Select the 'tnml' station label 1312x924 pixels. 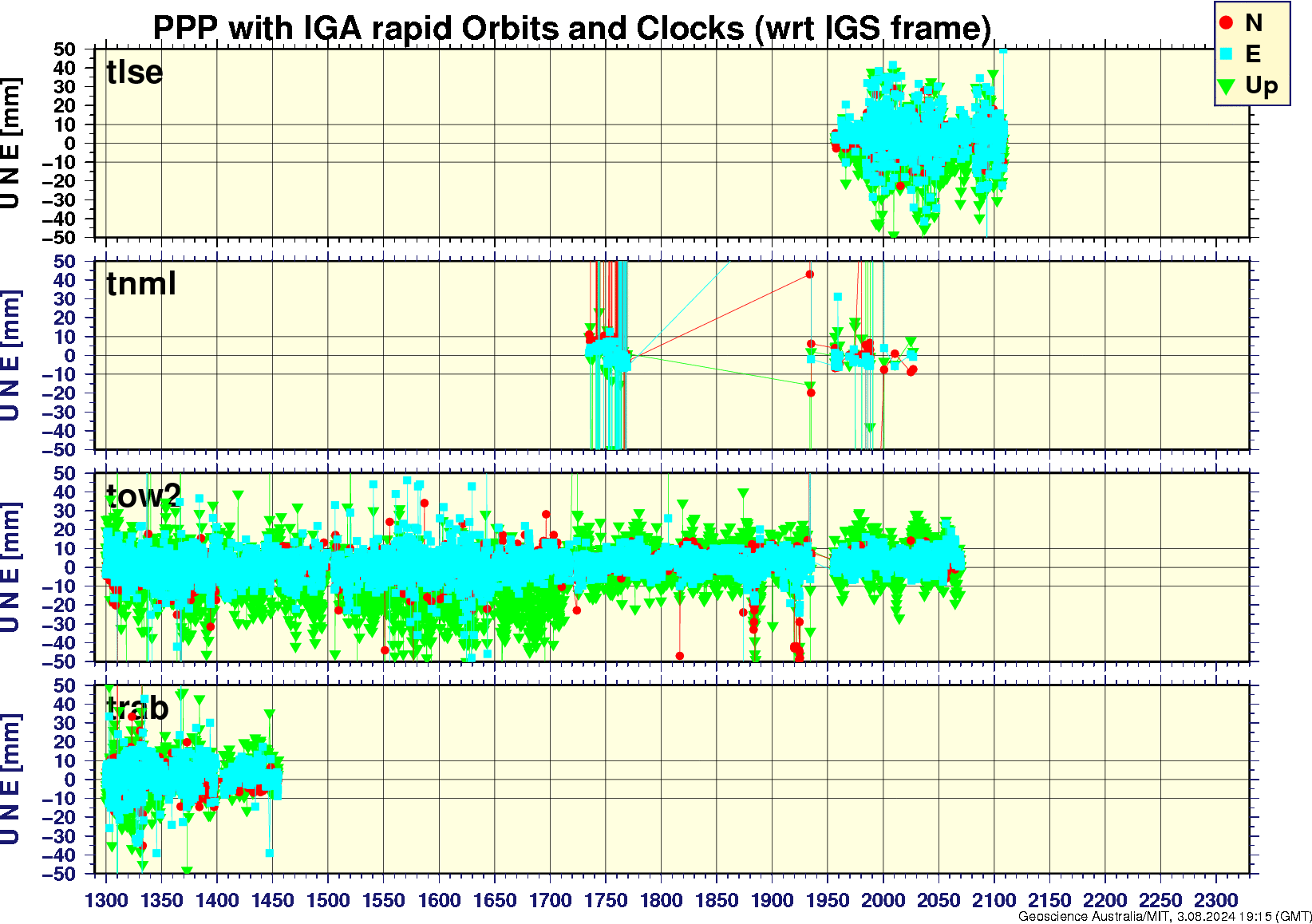tap(141, 284)
